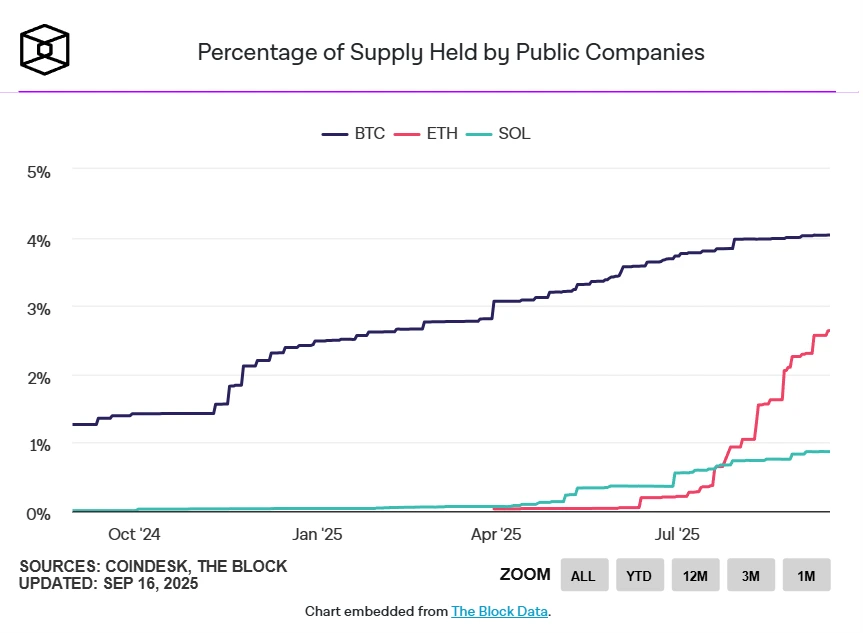
Task: Click the Apr '25 axis label
Action: pos(496,534)
